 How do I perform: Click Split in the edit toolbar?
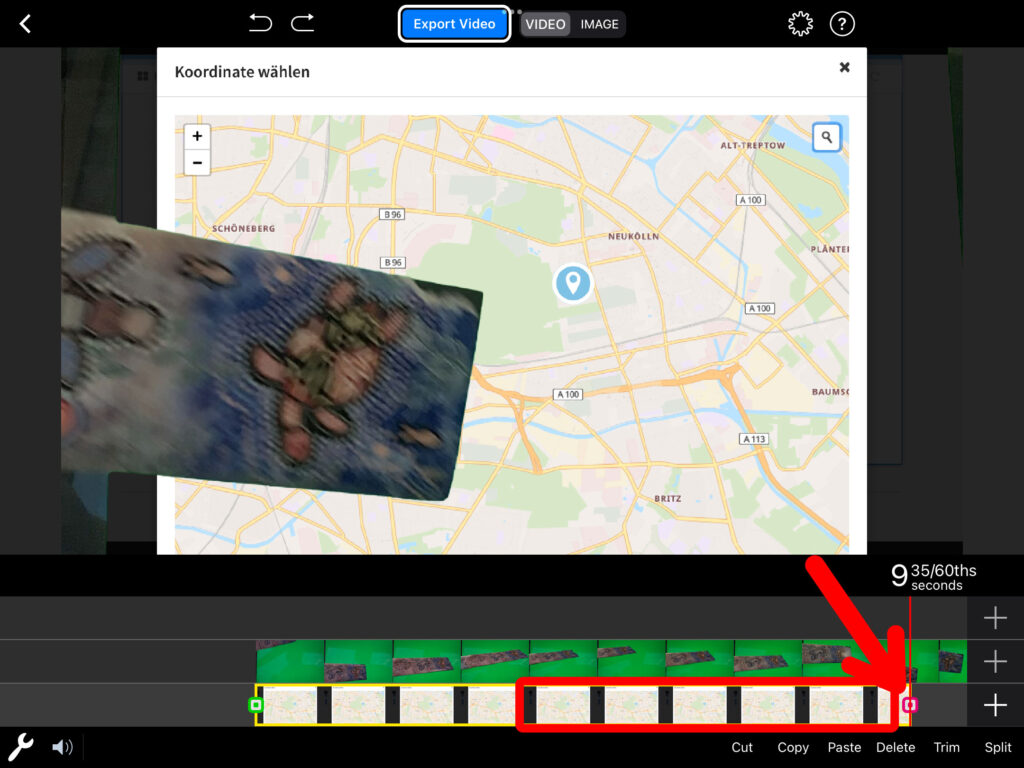tap(997, 747)
